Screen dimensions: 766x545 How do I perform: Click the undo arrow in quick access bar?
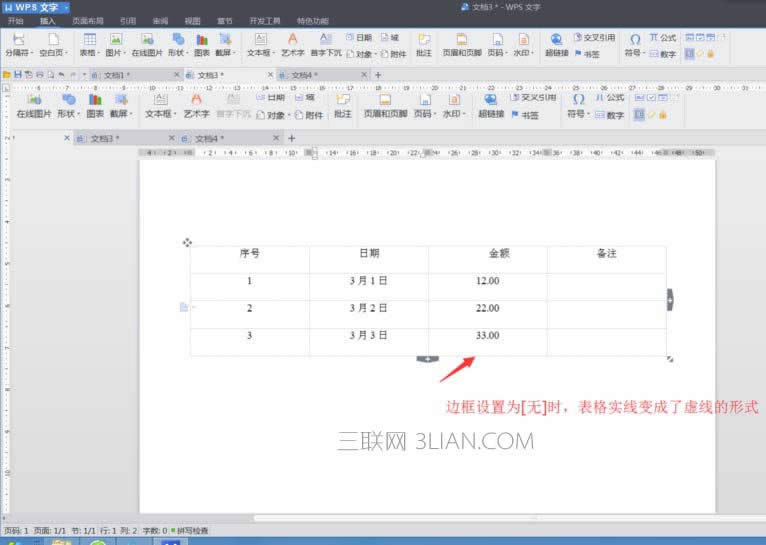62,75
